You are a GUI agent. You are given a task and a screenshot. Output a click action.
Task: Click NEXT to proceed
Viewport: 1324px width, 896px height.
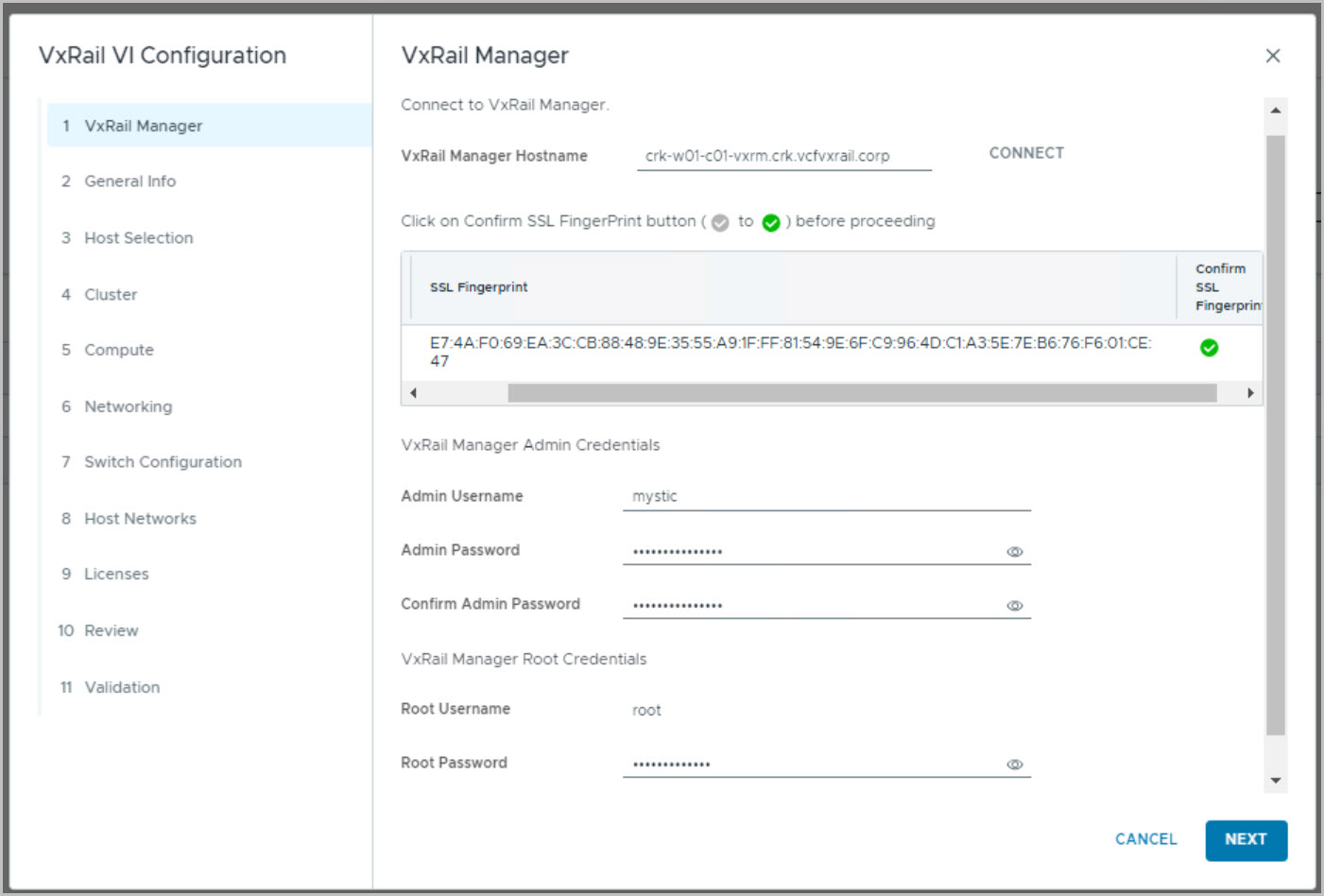[1245, 839]
